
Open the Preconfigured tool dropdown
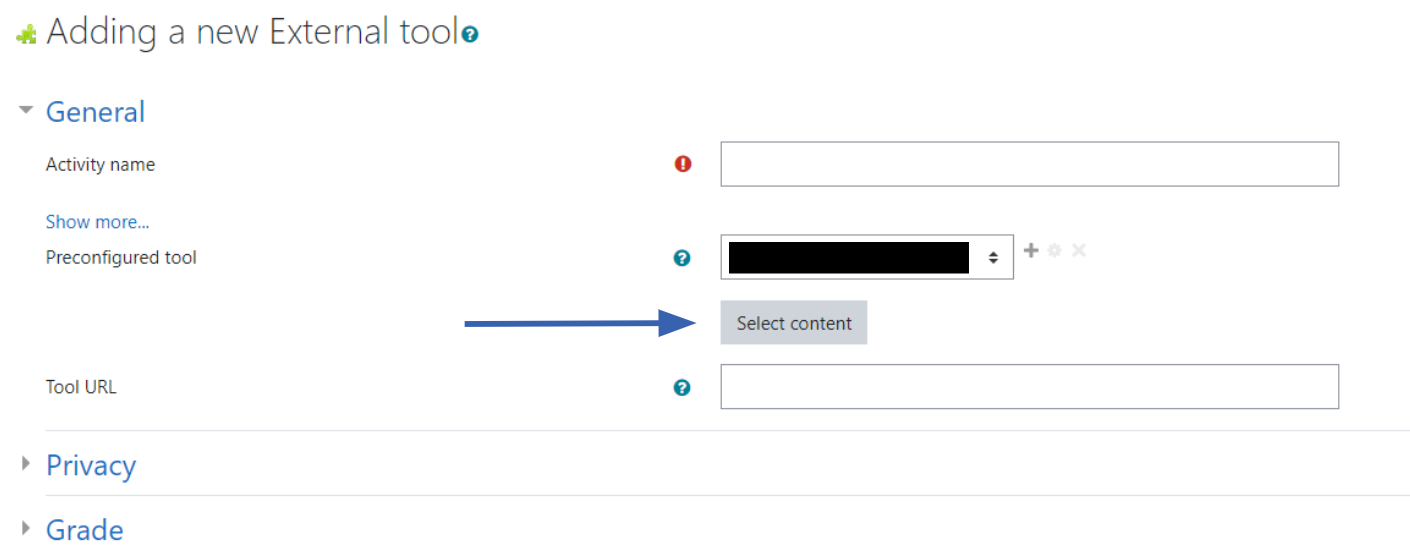tap(866, 258)
